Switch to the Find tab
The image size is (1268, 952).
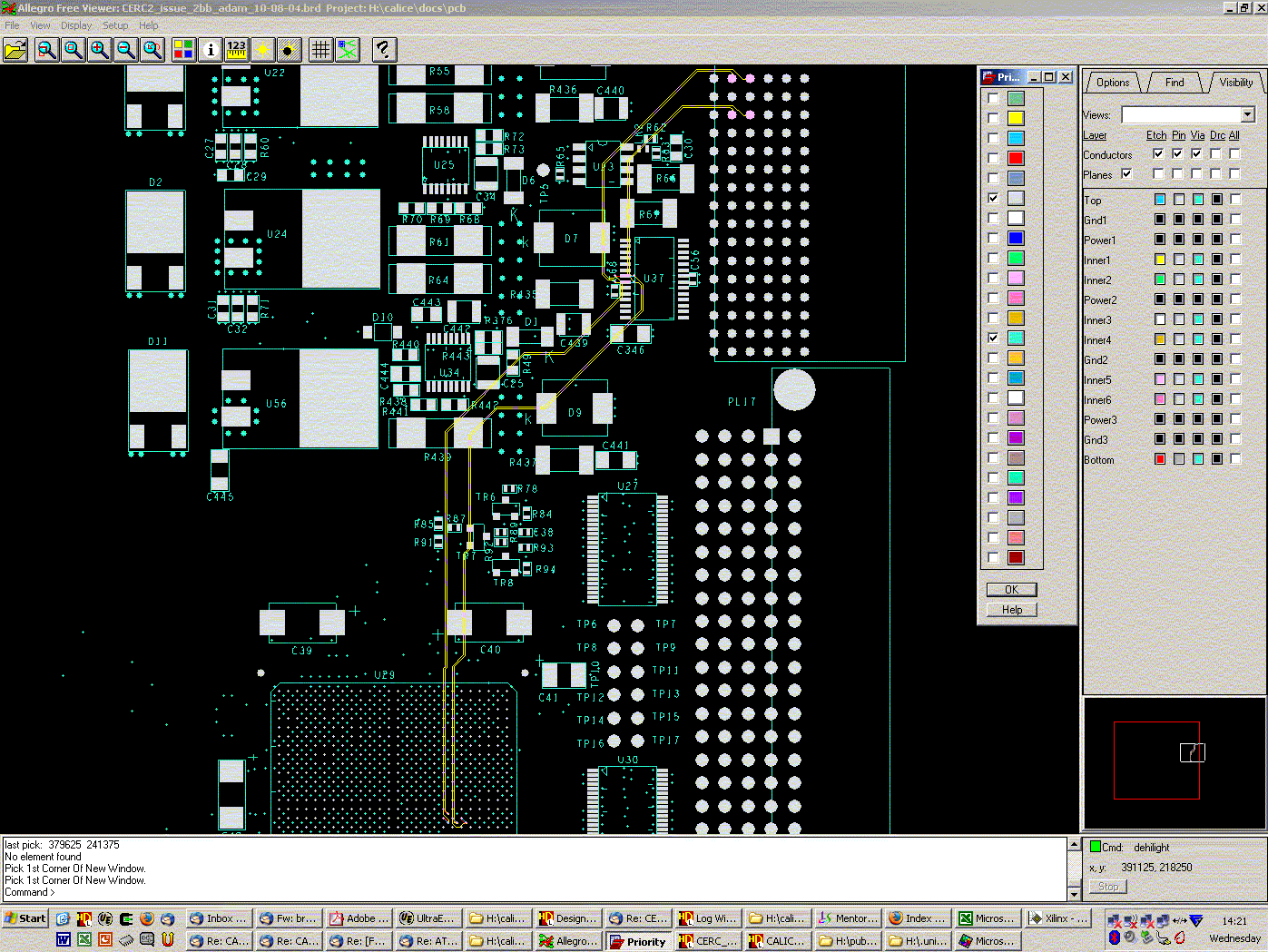1175,83
